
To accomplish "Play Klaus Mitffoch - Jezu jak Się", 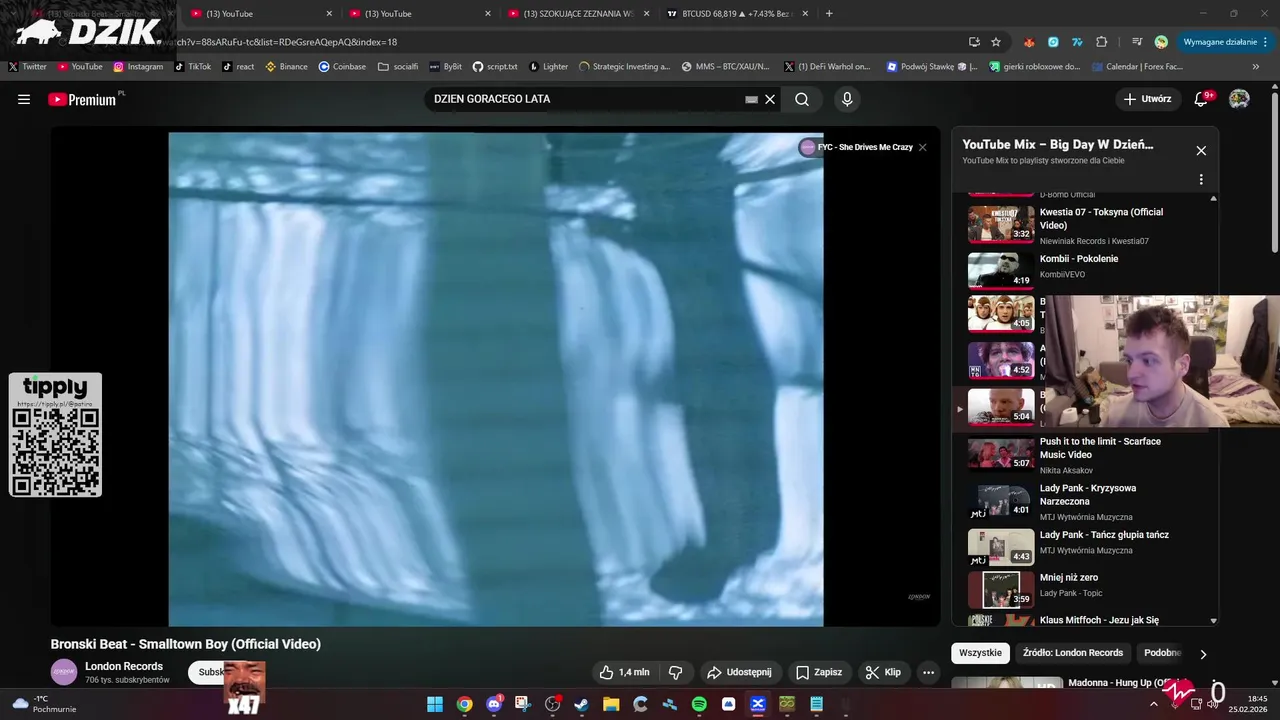I will 1084,620.
